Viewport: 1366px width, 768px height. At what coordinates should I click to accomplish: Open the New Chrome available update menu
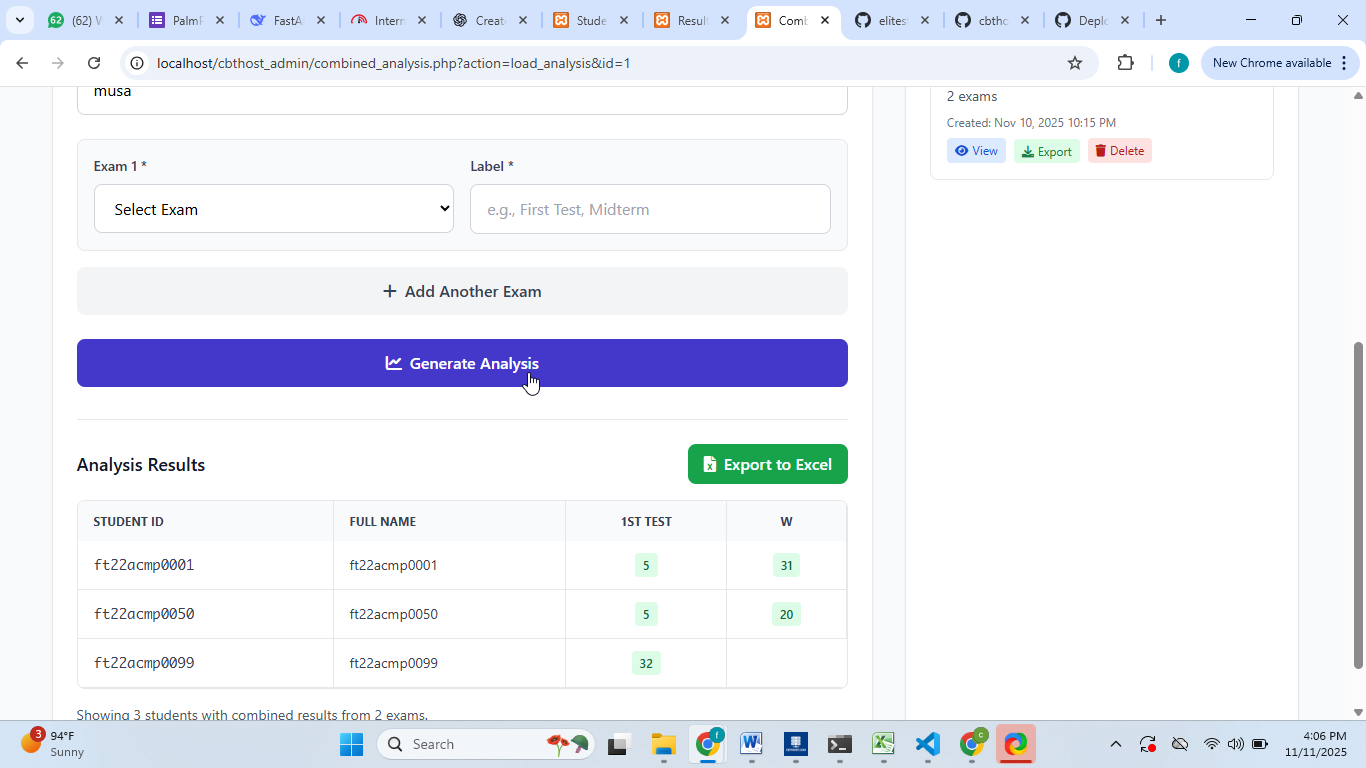pos(1281,63)
